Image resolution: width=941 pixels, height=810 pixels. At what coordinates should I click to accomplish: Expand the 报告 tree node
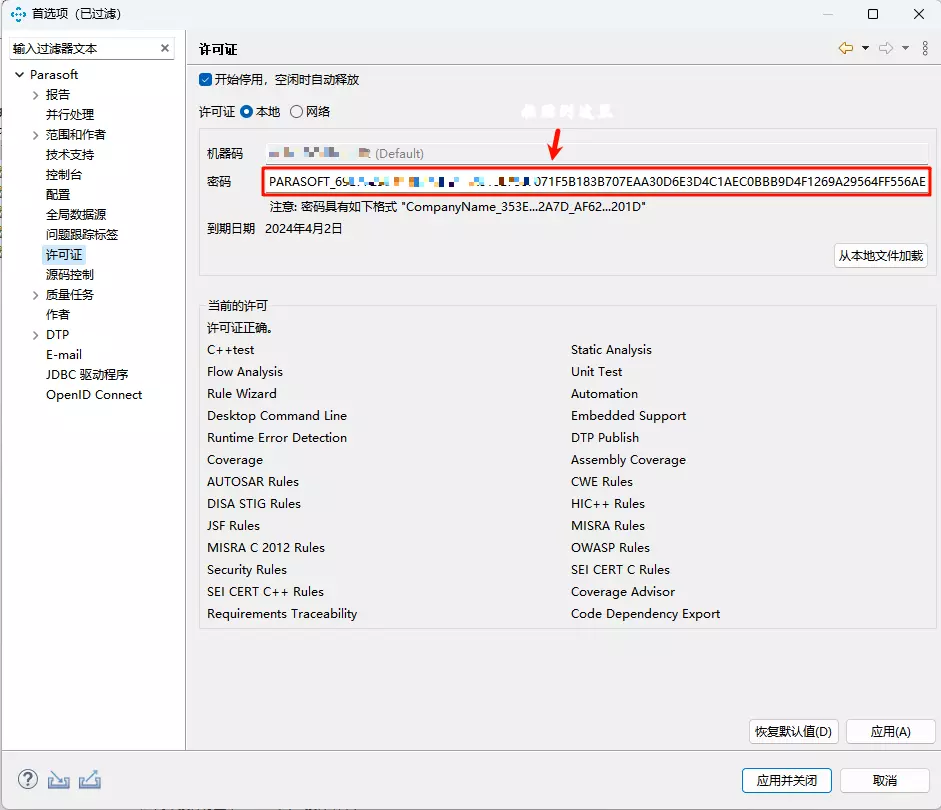[x=35, y=95]
